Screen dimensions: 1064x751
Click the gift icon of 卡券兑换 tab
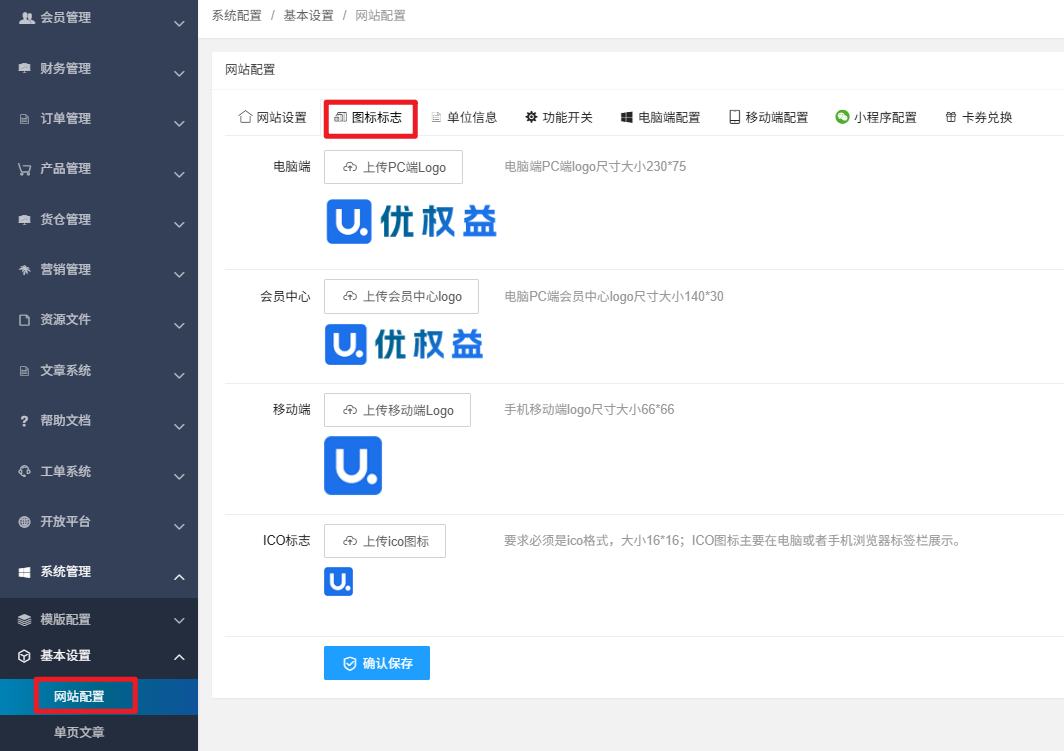click(951, 117)
